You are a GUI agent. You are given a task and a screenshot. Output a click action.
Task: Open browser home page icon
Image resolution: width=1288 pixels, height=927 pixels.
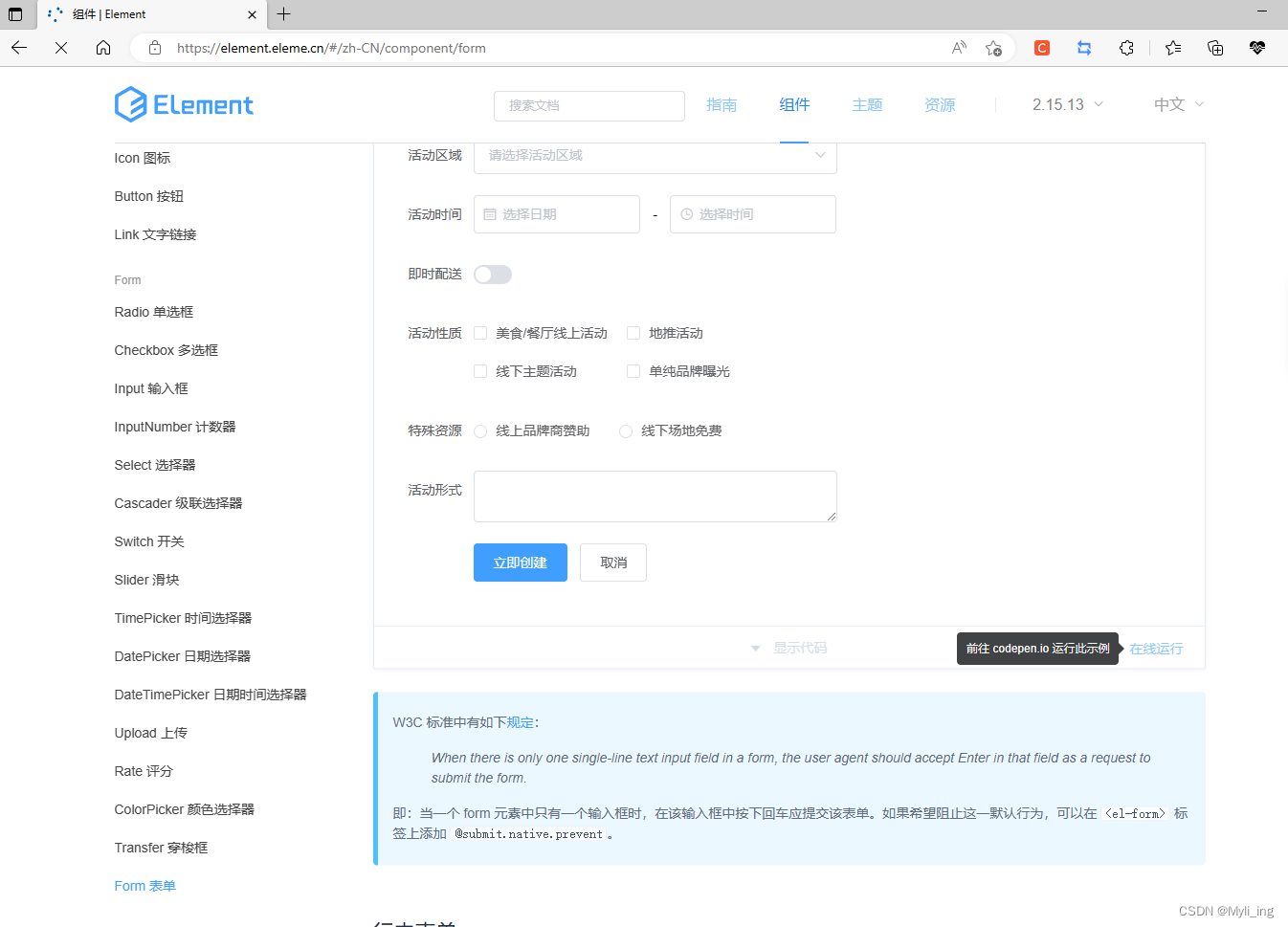click(103, 48)
